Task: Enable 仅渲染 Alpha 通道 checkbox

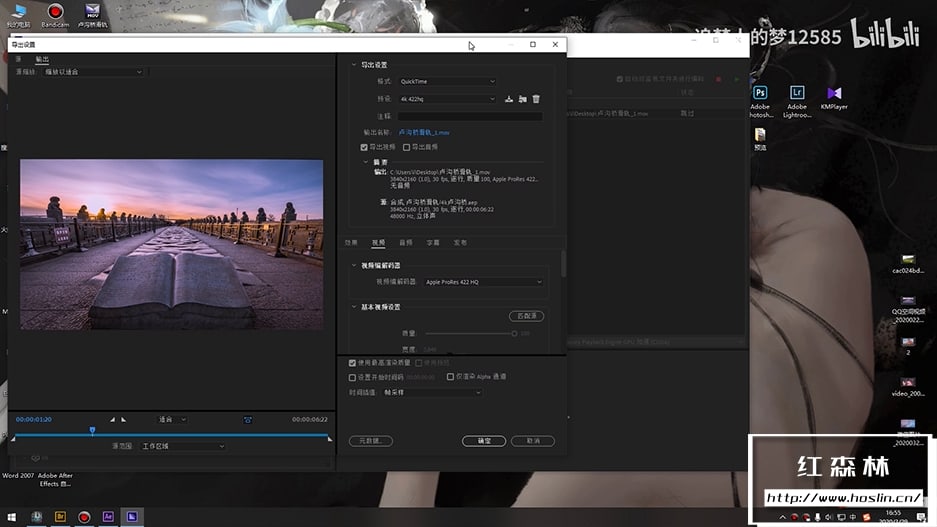Action: coord(450,377)
